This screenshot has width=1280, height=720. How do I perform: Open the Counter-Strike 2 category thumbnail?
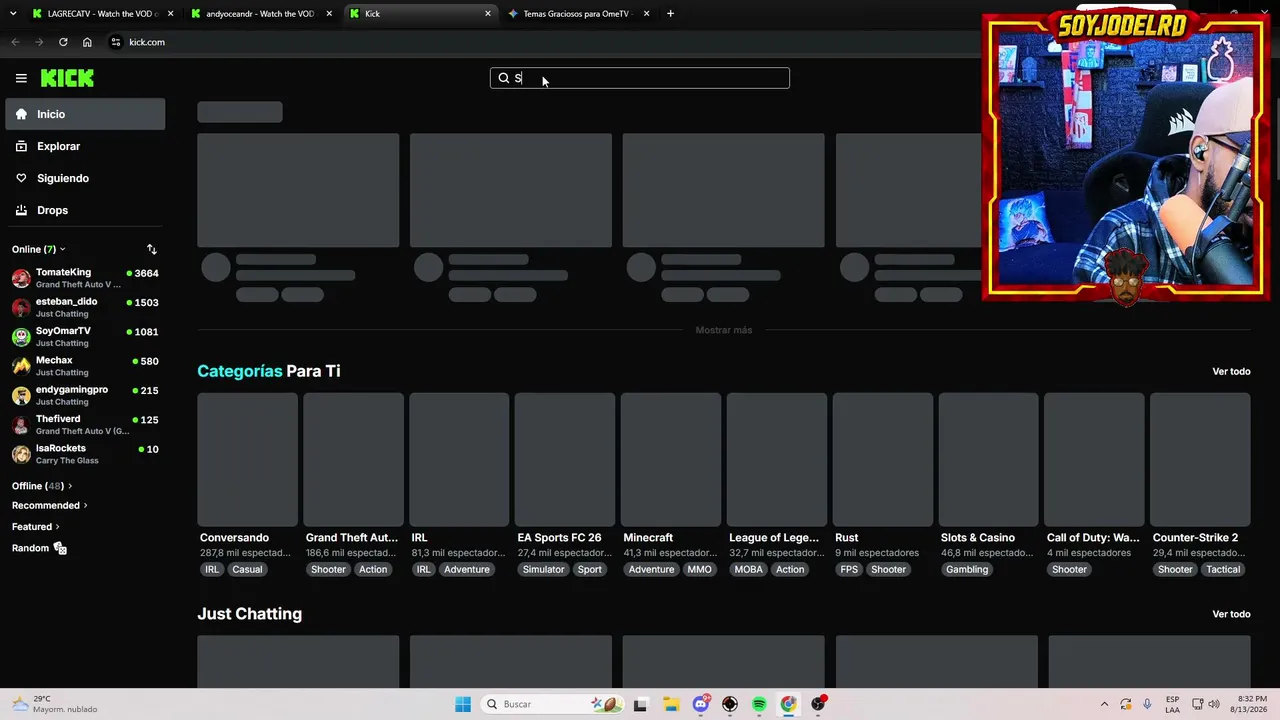tap(1200, 459)
